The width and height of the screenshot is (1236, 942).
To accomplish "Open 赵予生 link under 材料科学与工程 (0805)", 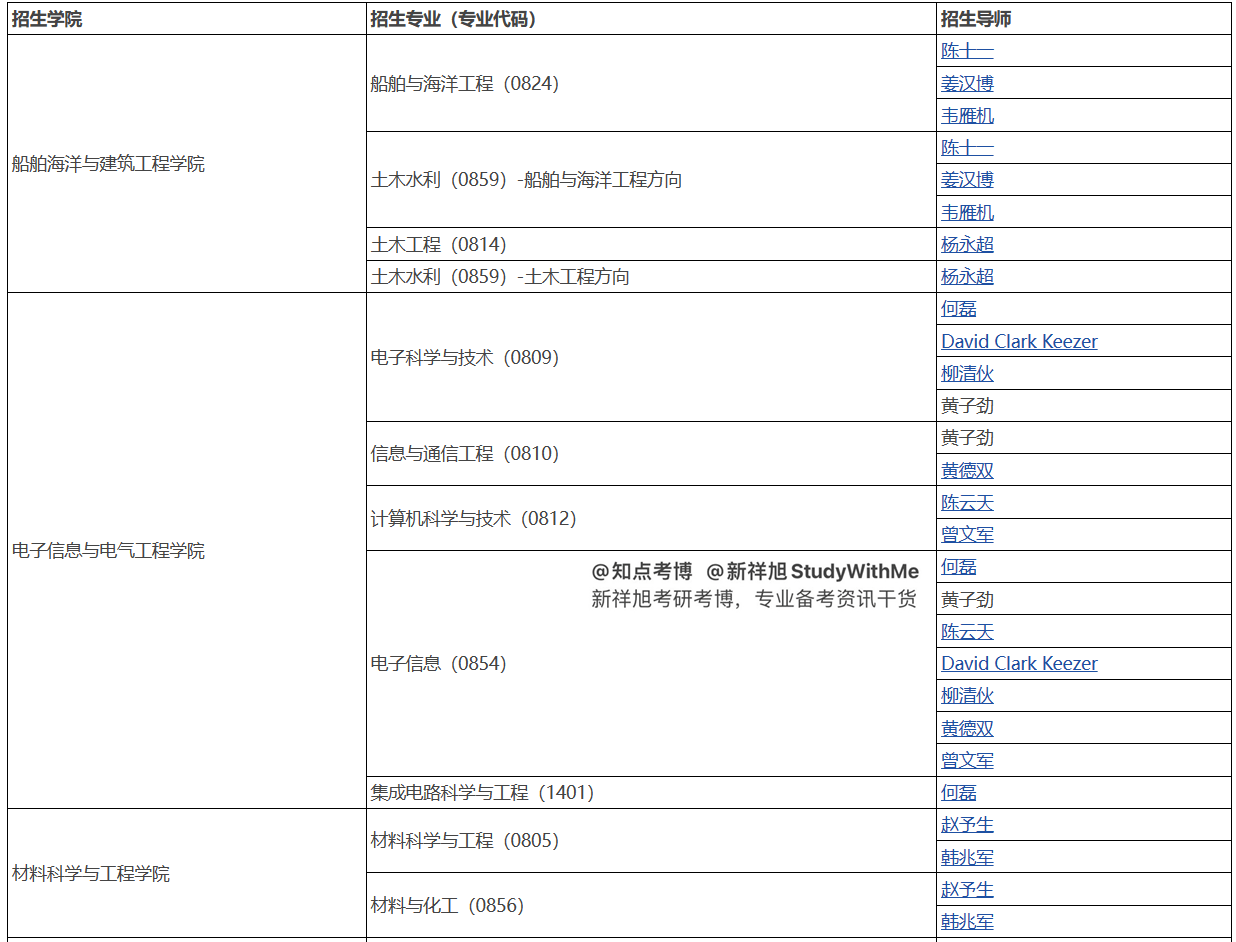I will click(967, 824).
